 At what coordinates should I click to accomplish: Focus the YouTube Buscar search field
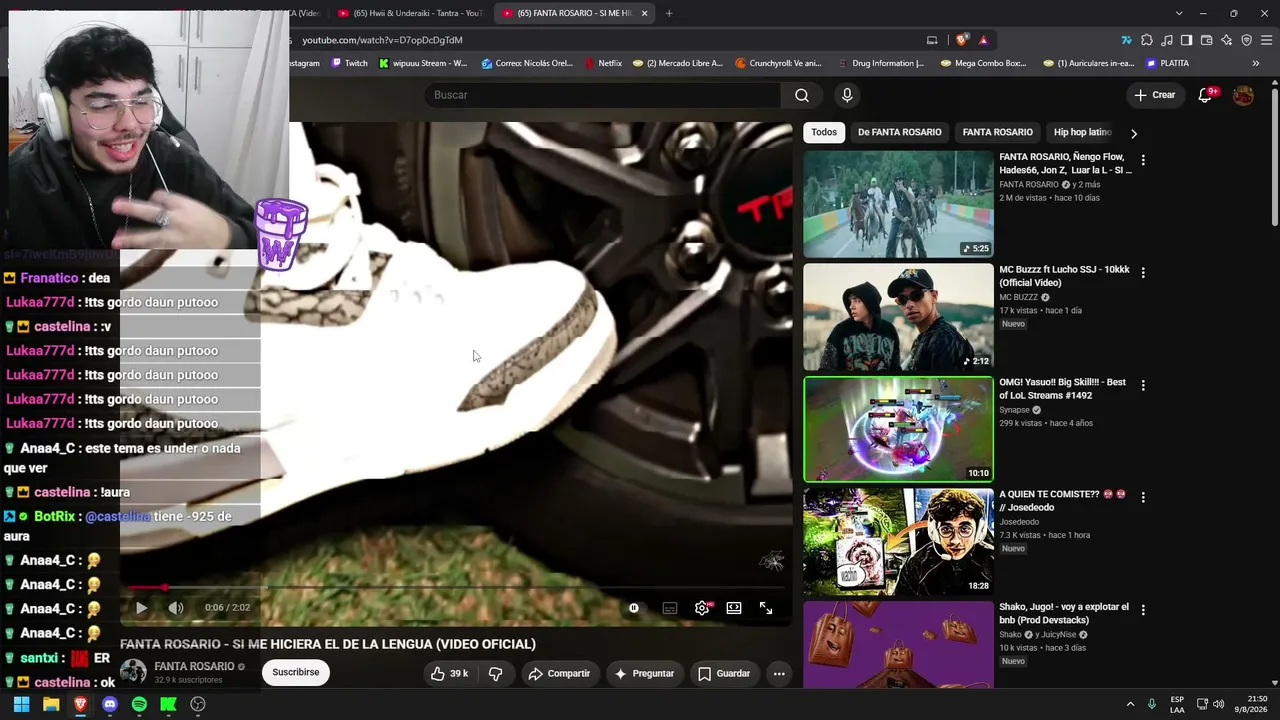[x=603, y=95]
